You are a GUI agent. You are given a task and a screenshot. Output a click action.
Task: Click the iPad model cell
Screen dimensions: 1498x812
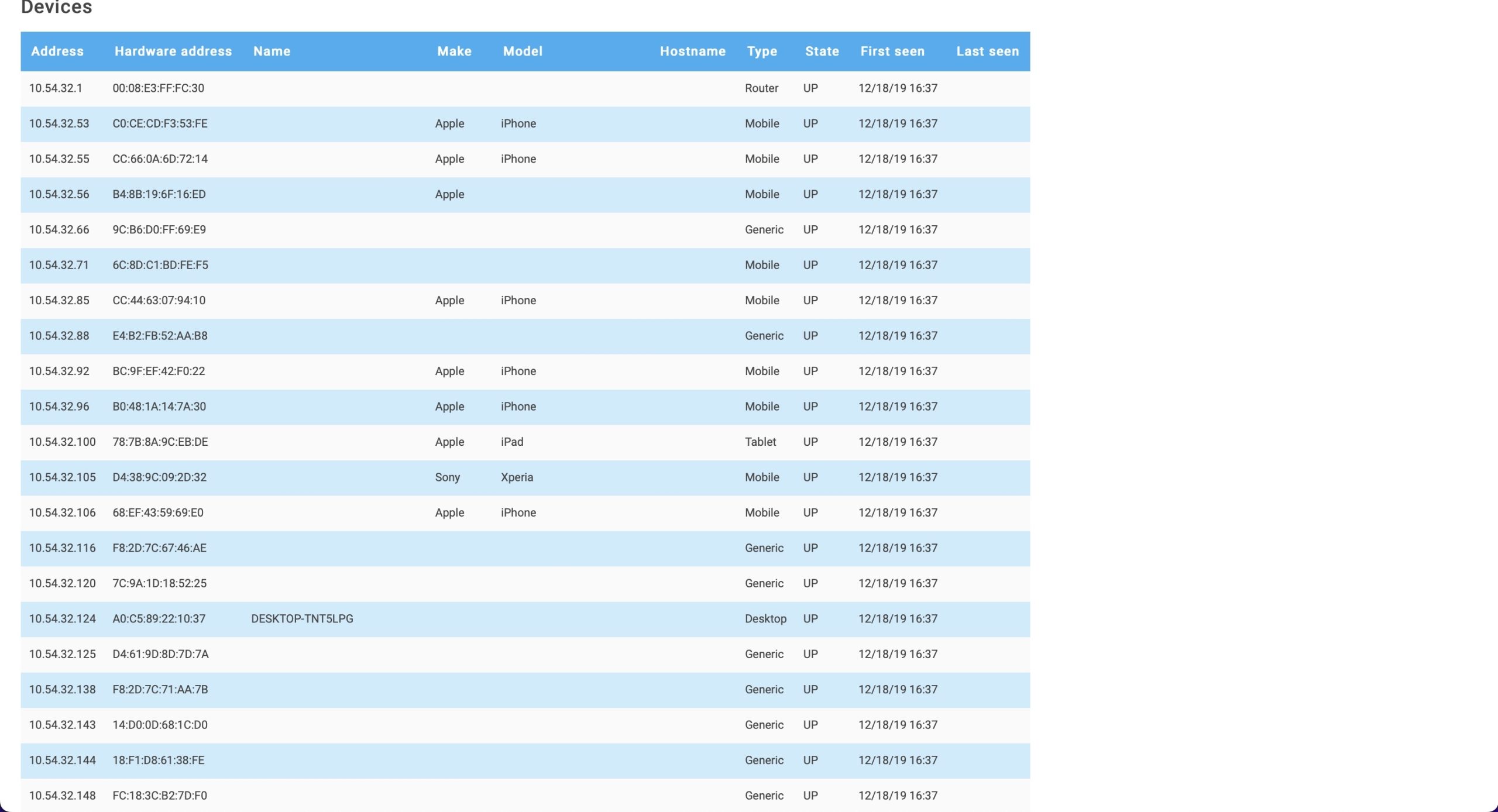[x=512, y=442]
